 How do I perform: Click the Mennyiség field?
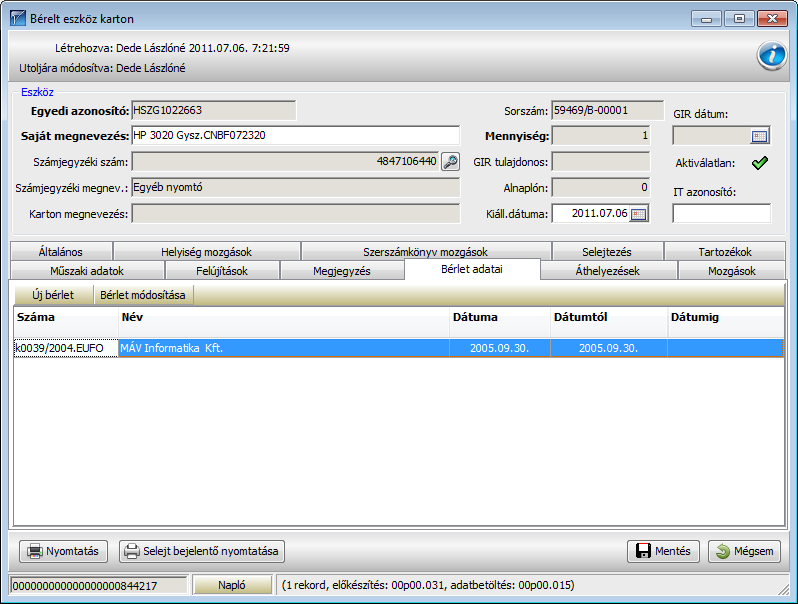click(x=601, y=136)
